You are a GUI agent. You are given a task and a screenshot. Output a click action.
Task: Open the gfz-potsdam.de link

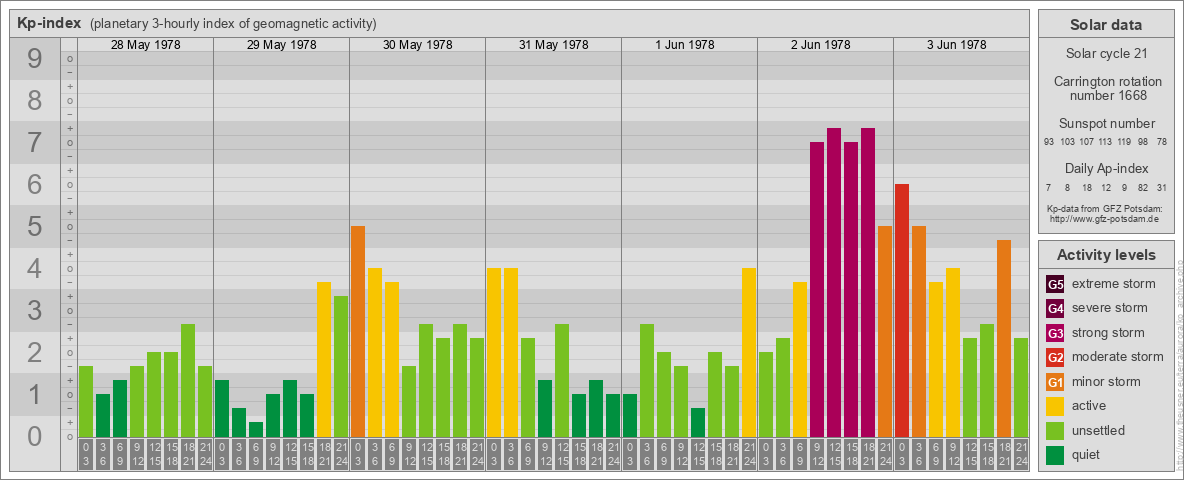1105,219
